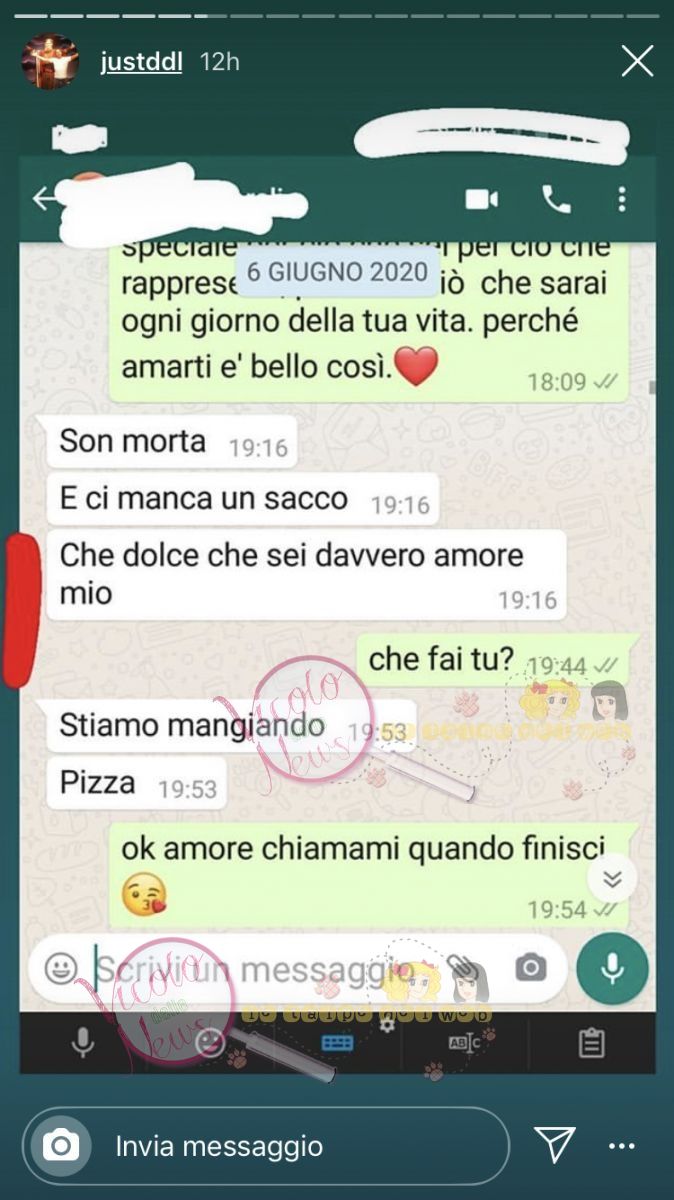674x1200 pixels.
Task: Start a WhatsApp video call
Action: (x=482, y=200)
